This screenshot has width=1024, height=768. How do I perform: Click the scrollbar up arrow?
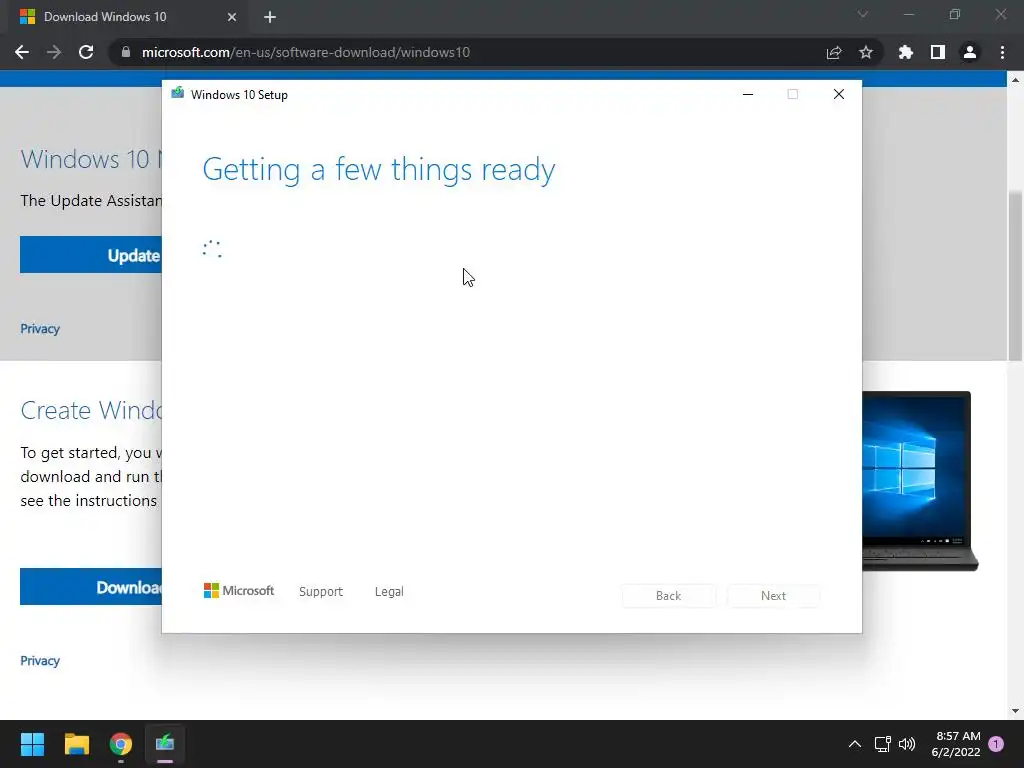coord(1015,80)
